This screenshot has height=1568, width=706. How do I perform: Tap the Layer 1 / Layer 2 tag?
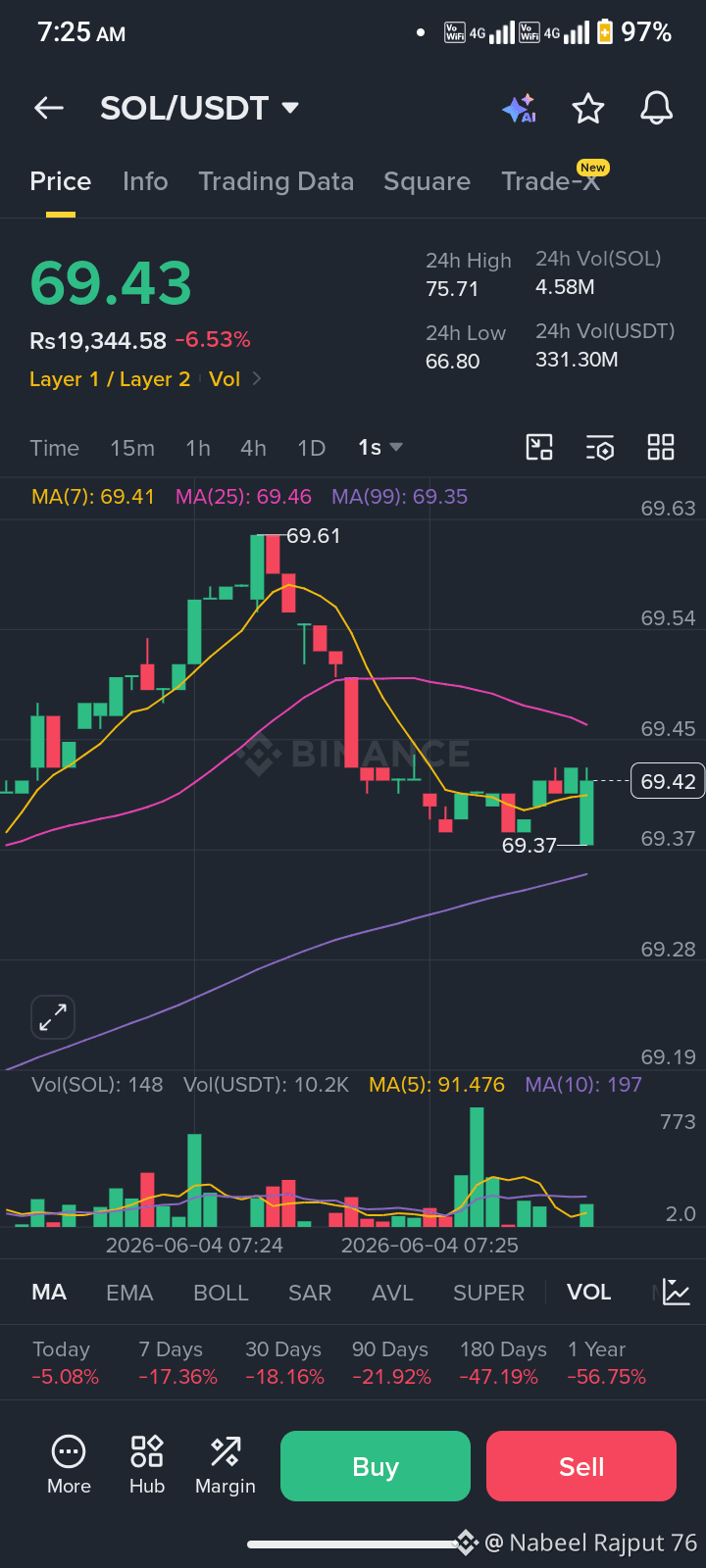click(110, 378)
